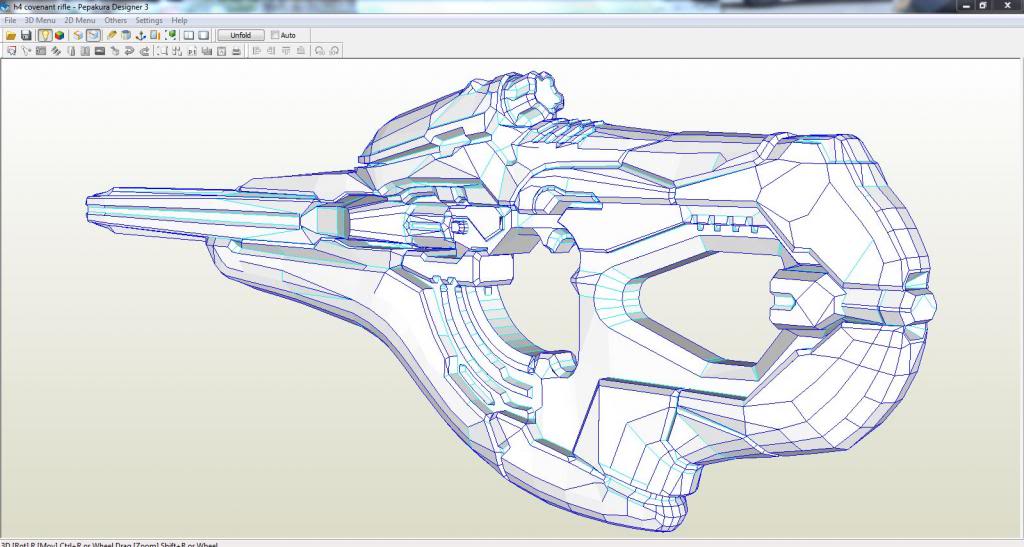Open the Settings menu
1024x547 pixels.
pyautogui.click(x=149, y=20)
